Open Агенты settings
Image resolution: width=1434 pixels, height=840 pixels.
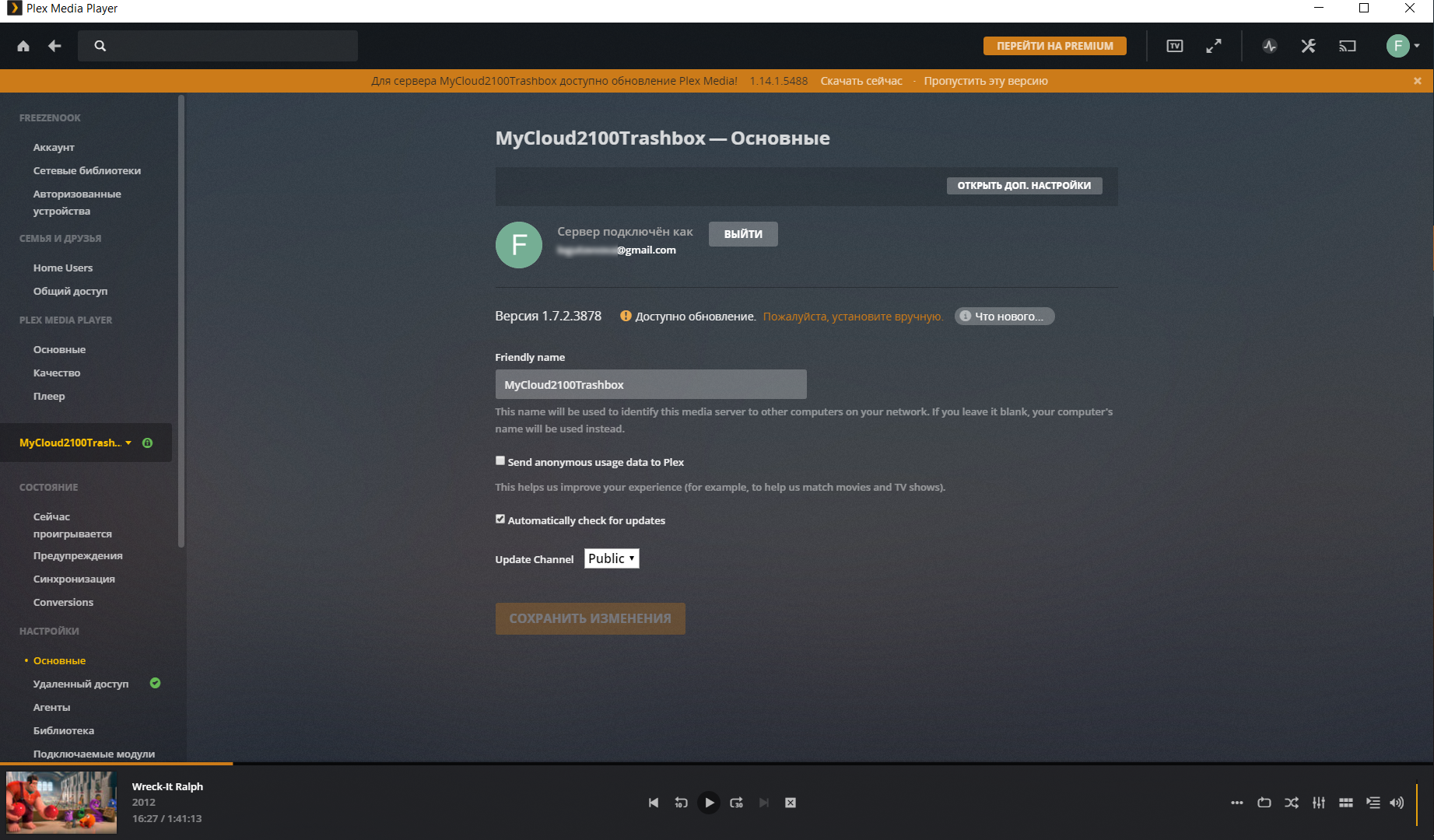(x=51, y=707)
